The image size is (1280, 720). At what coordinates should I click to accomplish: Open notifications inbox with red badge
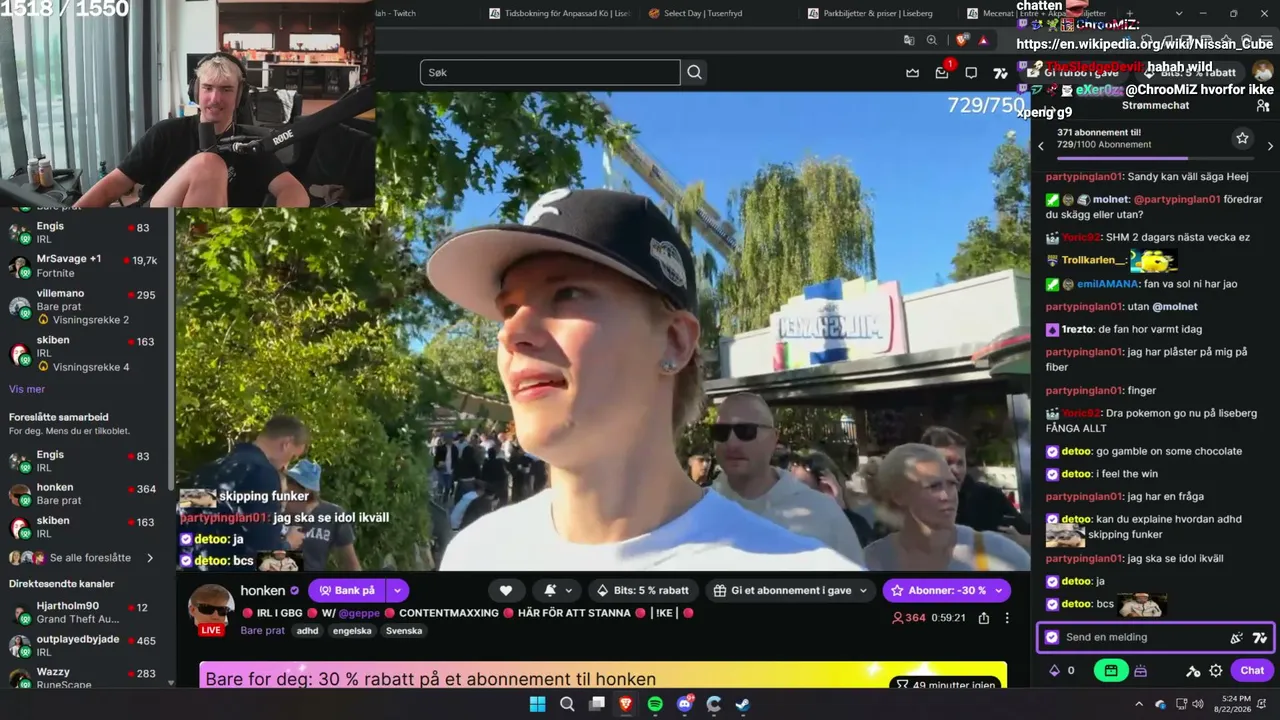click(942, 72)
